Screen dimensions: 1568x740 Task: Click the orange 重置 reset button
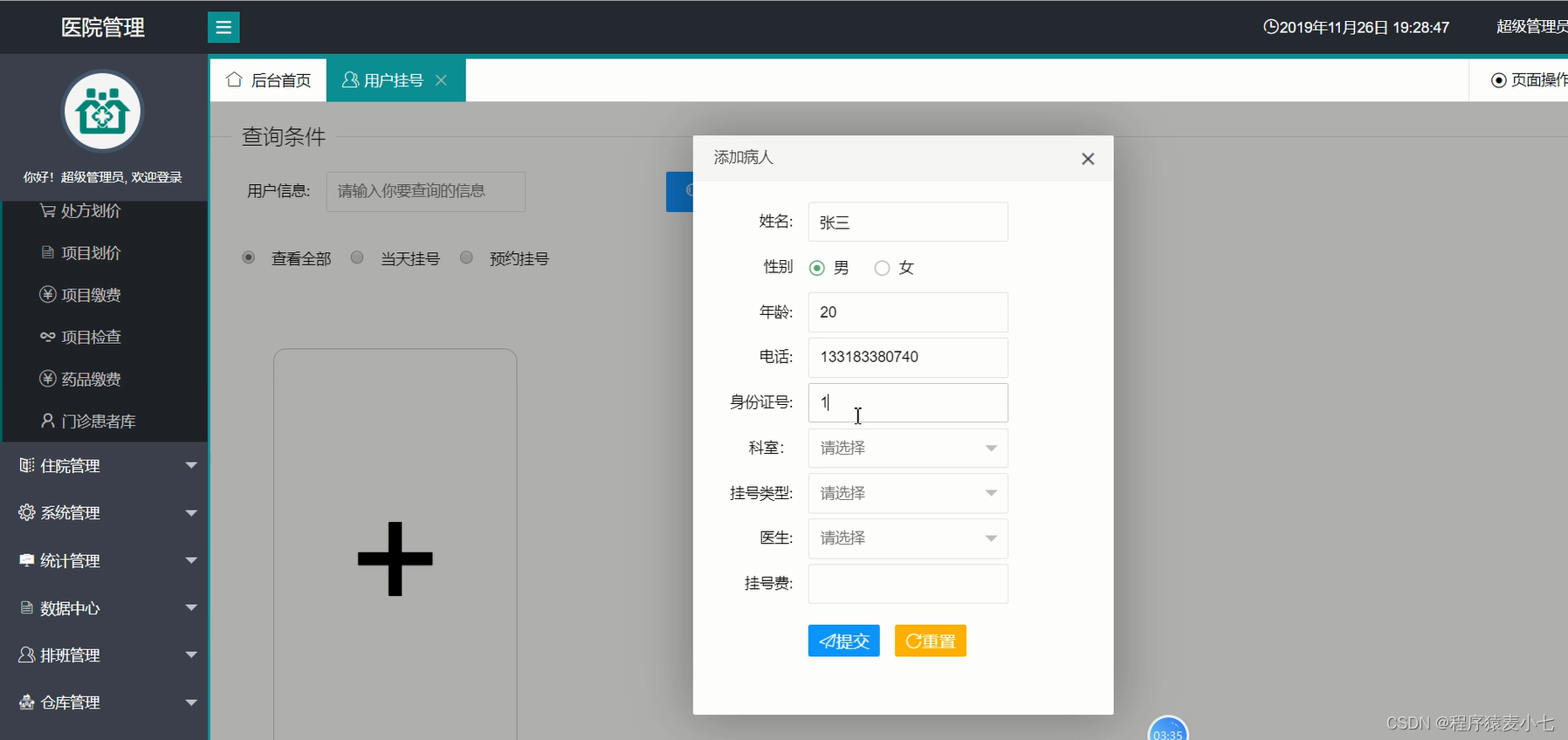point(930,641)
